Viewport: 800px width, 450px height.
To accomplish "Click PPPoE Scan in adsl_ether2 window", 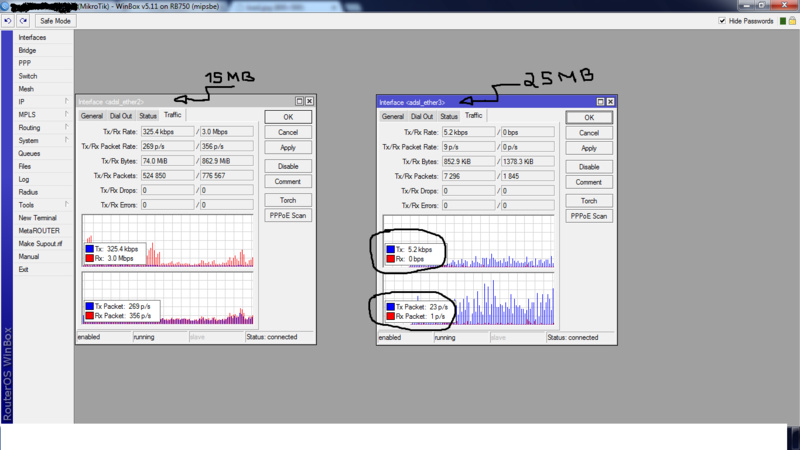I will [x=288, y=216].
